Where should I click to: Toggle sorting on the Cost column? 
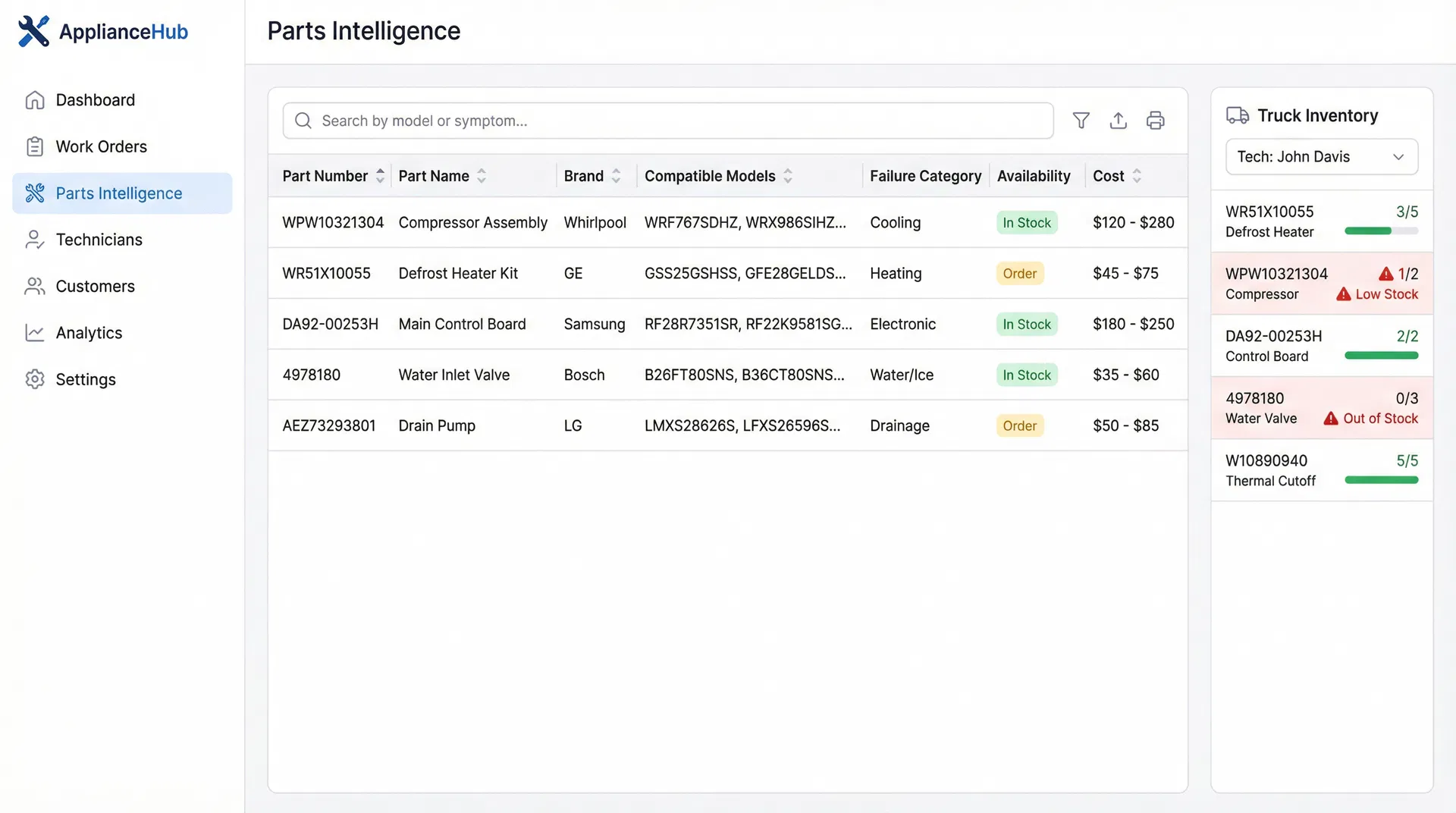pos(1136,175)
